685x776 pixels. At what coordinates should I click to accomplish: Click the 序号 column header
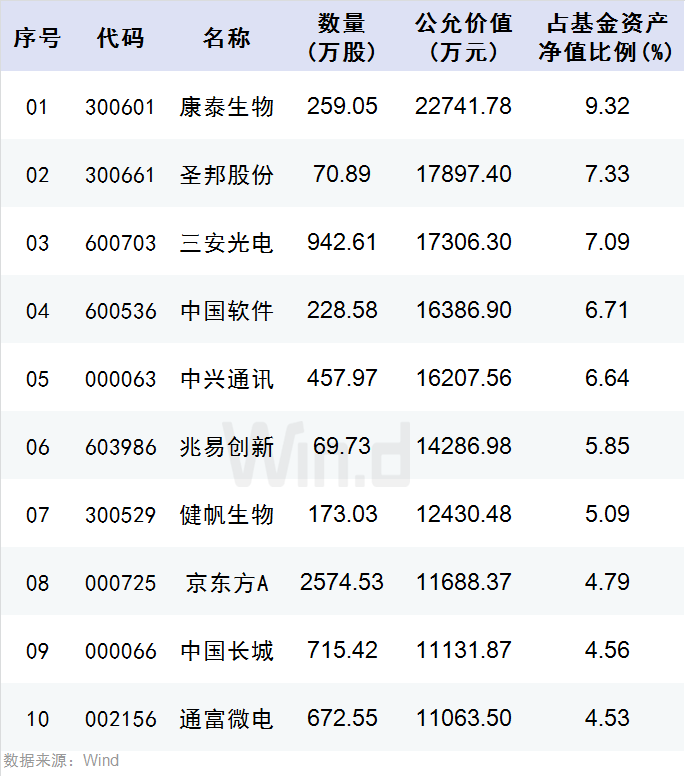coord(37,38)
